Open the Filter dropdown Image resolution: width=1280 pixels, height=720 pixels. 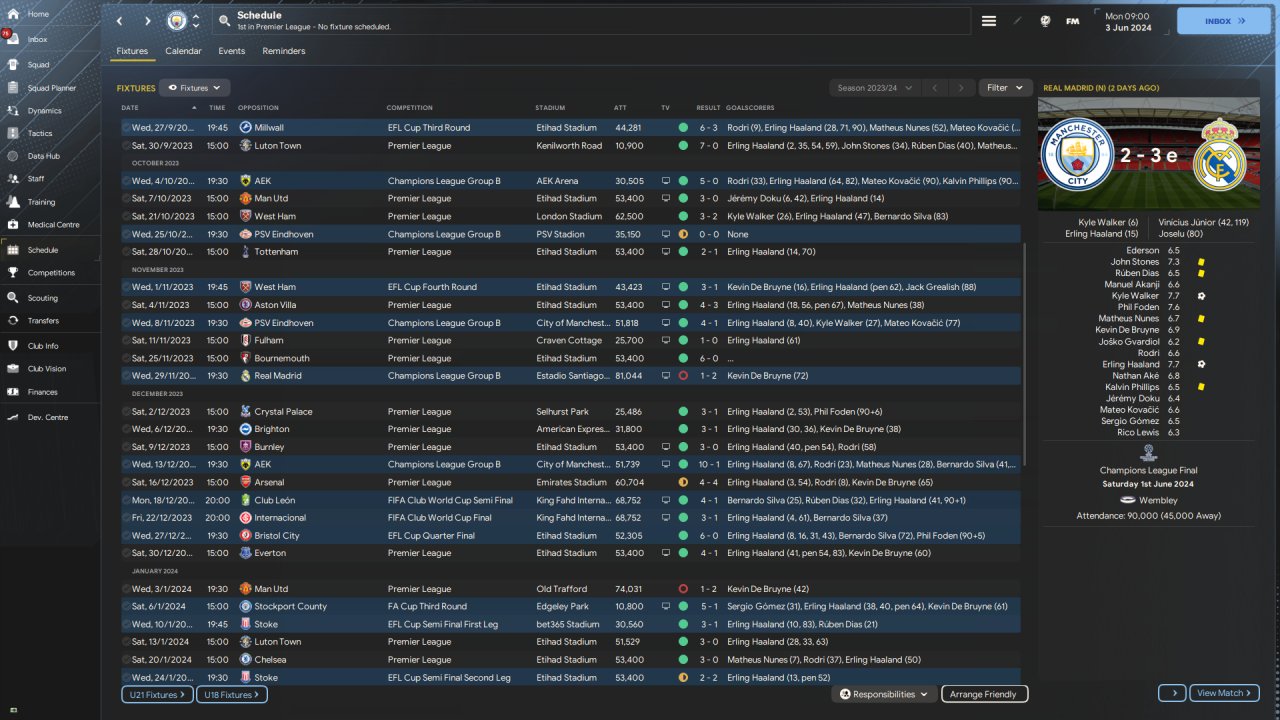click(1005, 88)
